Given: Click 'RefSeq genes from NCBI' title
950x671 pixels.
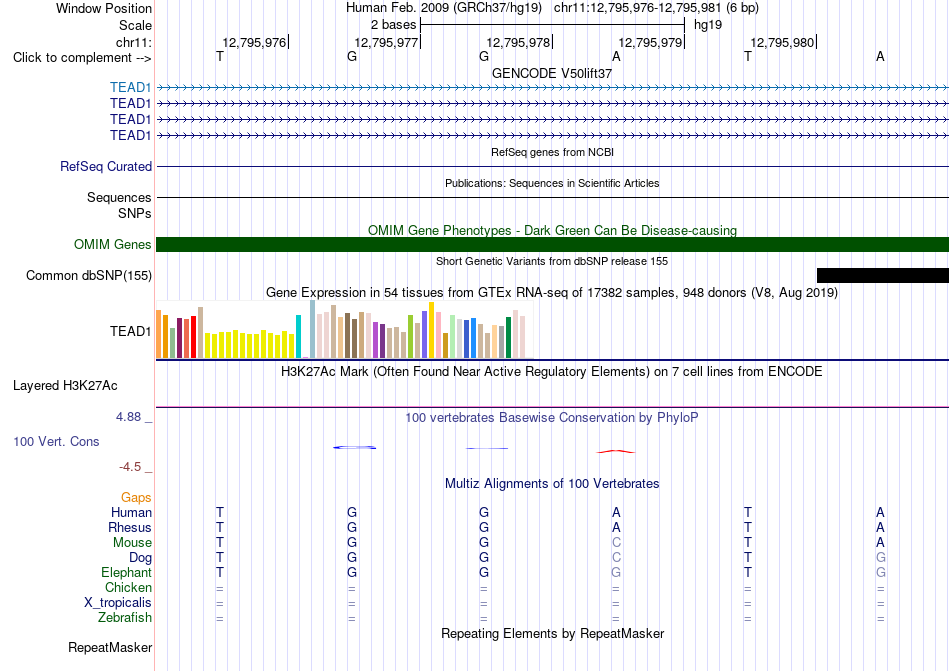Looking at the screenshot, I should tap(552, 152).
